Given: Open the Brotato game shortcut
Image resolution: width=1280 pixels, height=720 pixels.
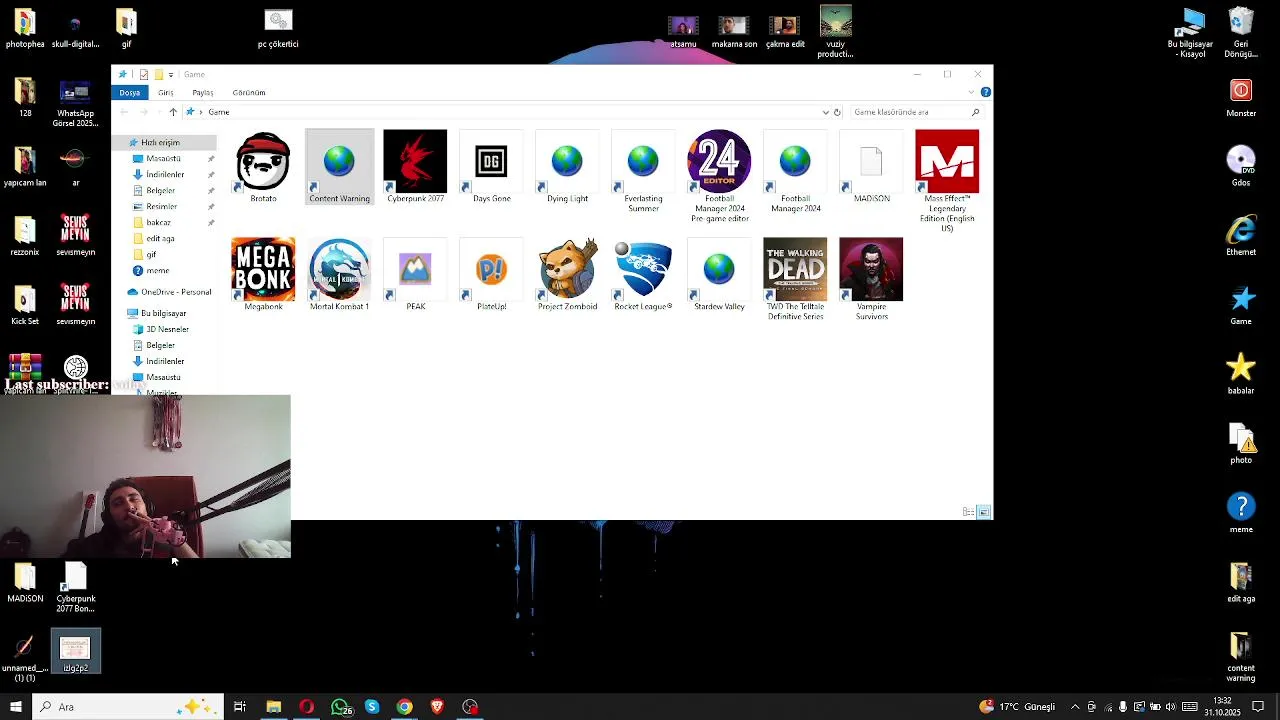Looking at the screenshot, I should 263,167.
